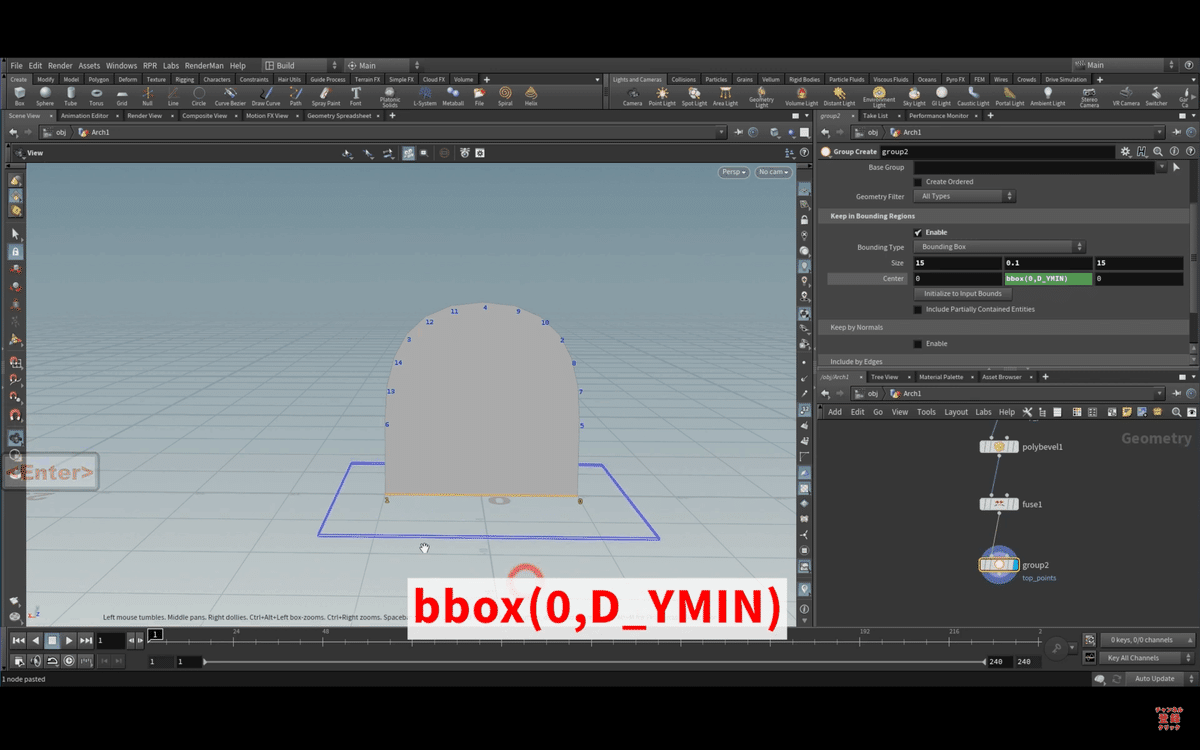This screenshot has width=1200, height=750.
Task: Select the Torus shelf tool
Action: 96,96
